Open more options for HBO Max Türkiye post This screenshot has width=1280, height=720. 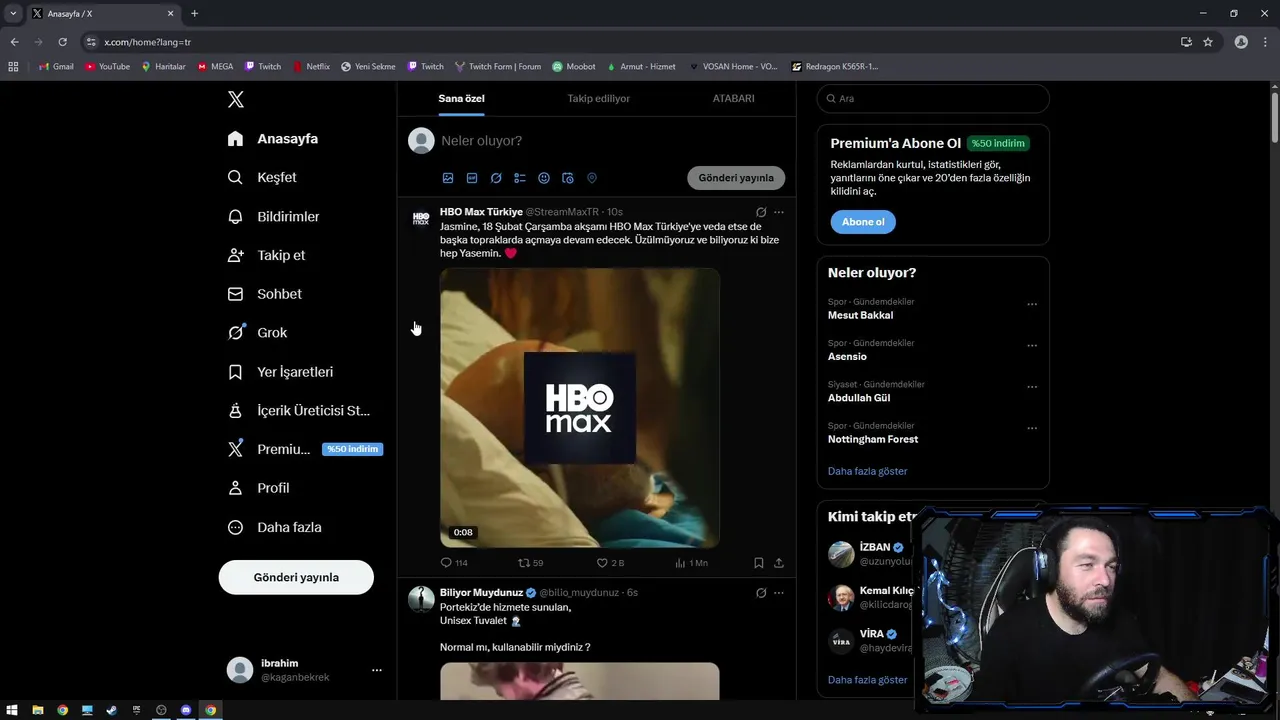pyautogui.click(x=779, y=212)
